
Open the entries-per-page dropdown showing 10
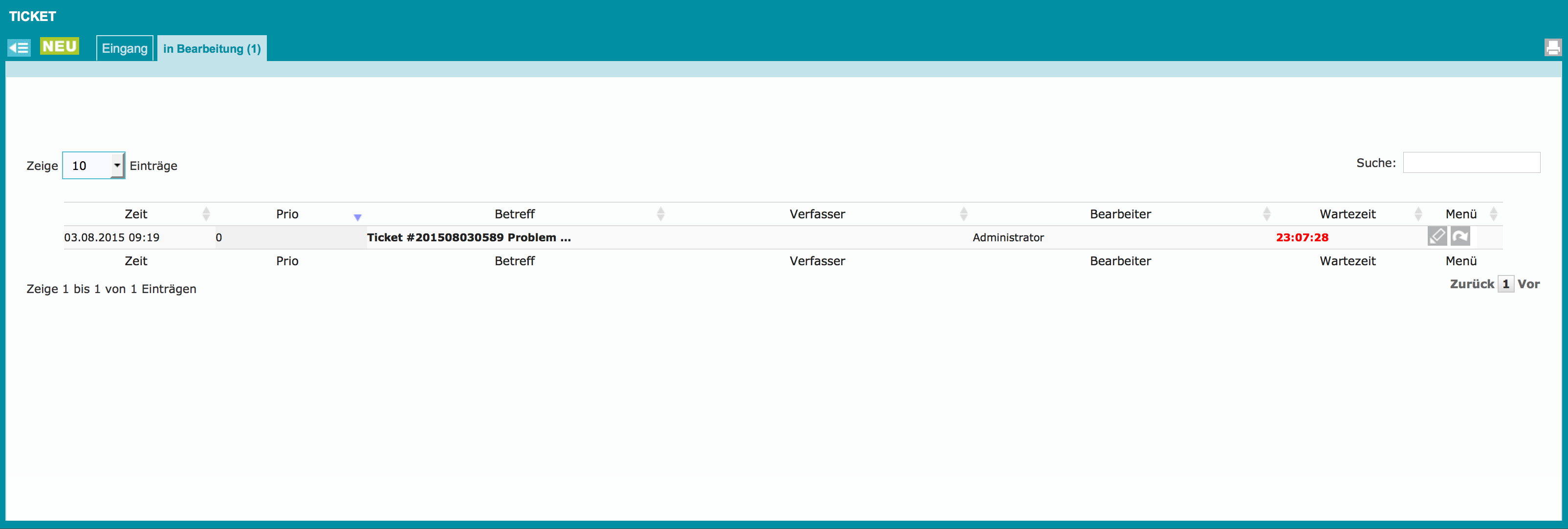pyautogui.click(x=94, y=166)
